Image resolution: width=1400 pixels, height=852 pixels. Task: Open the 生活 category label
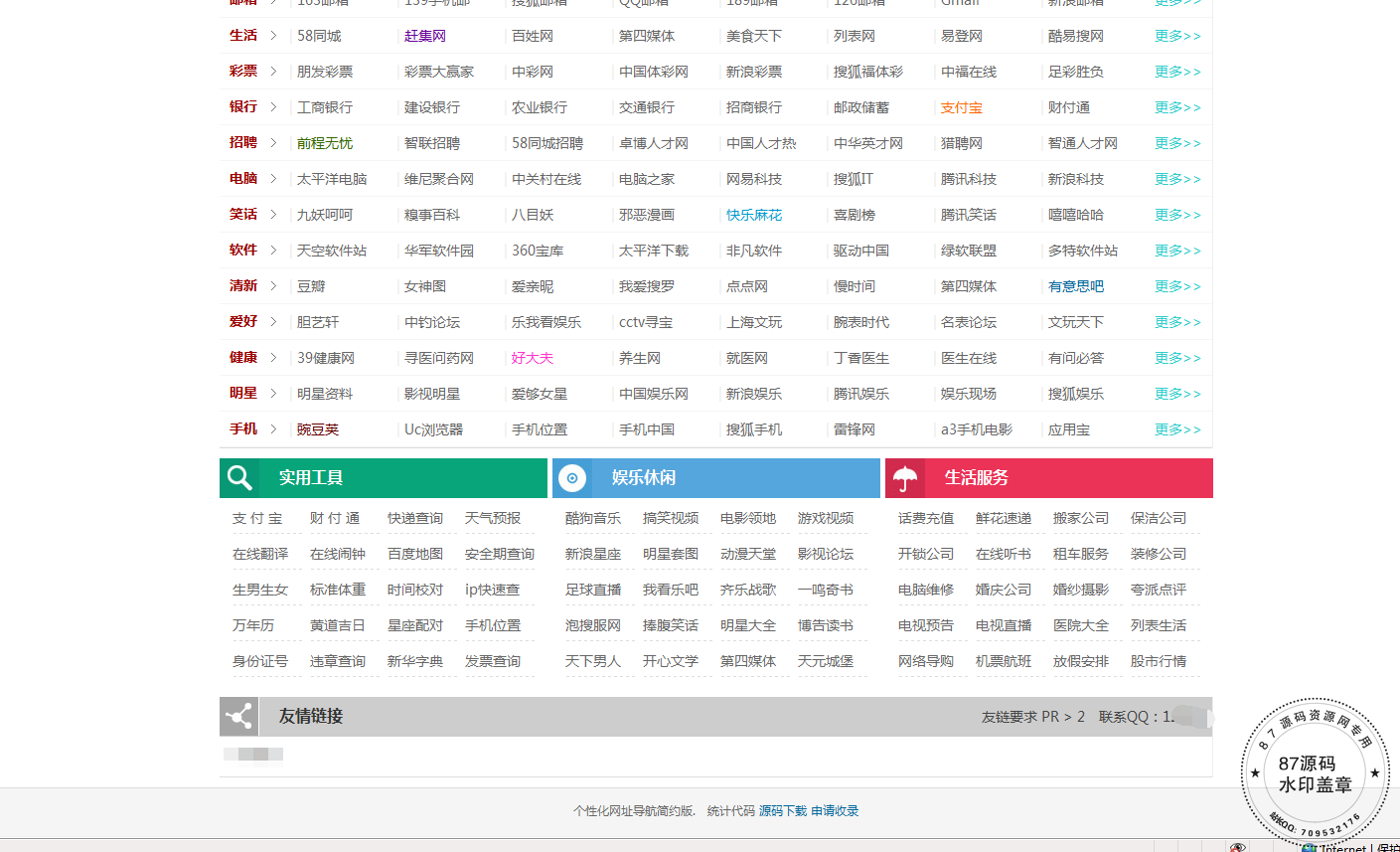coord(243,36)
